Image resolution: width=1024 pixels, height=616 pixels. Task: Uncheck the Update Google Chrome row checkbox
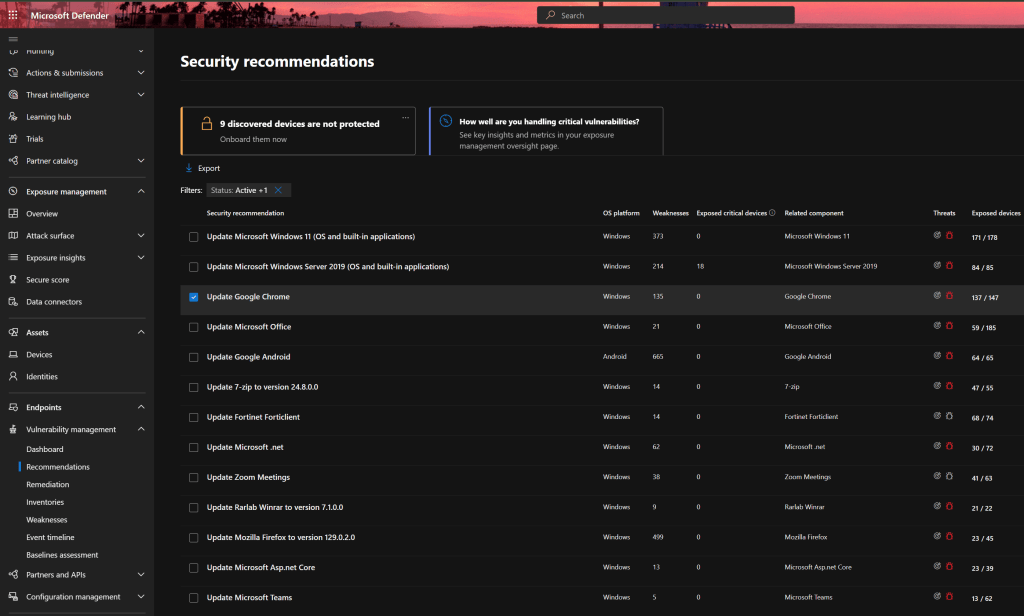point(194,296)
